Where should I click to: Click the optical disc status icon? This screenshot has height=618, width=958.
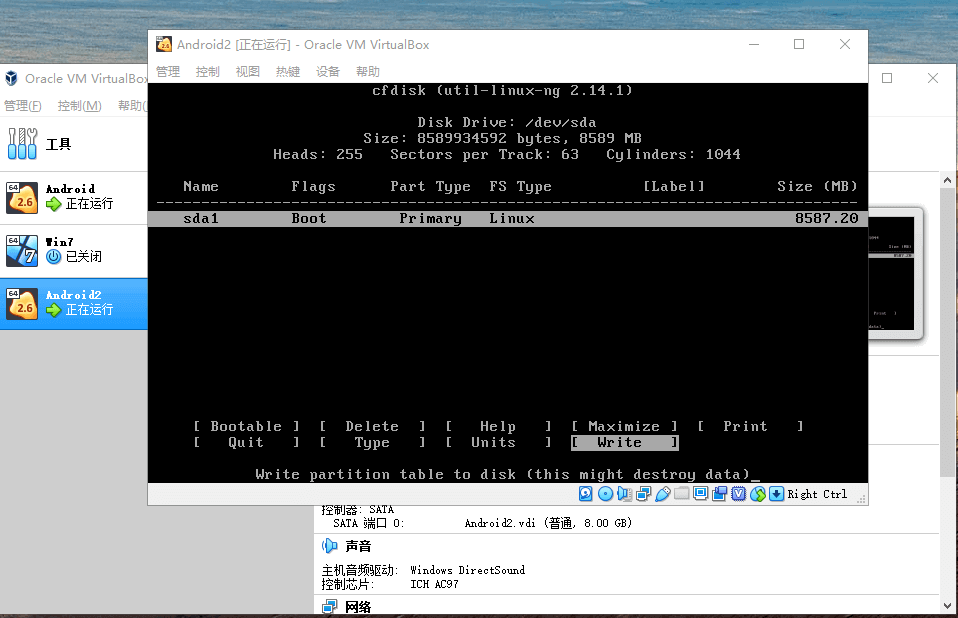pyautogui.click(x=605, y=494)
